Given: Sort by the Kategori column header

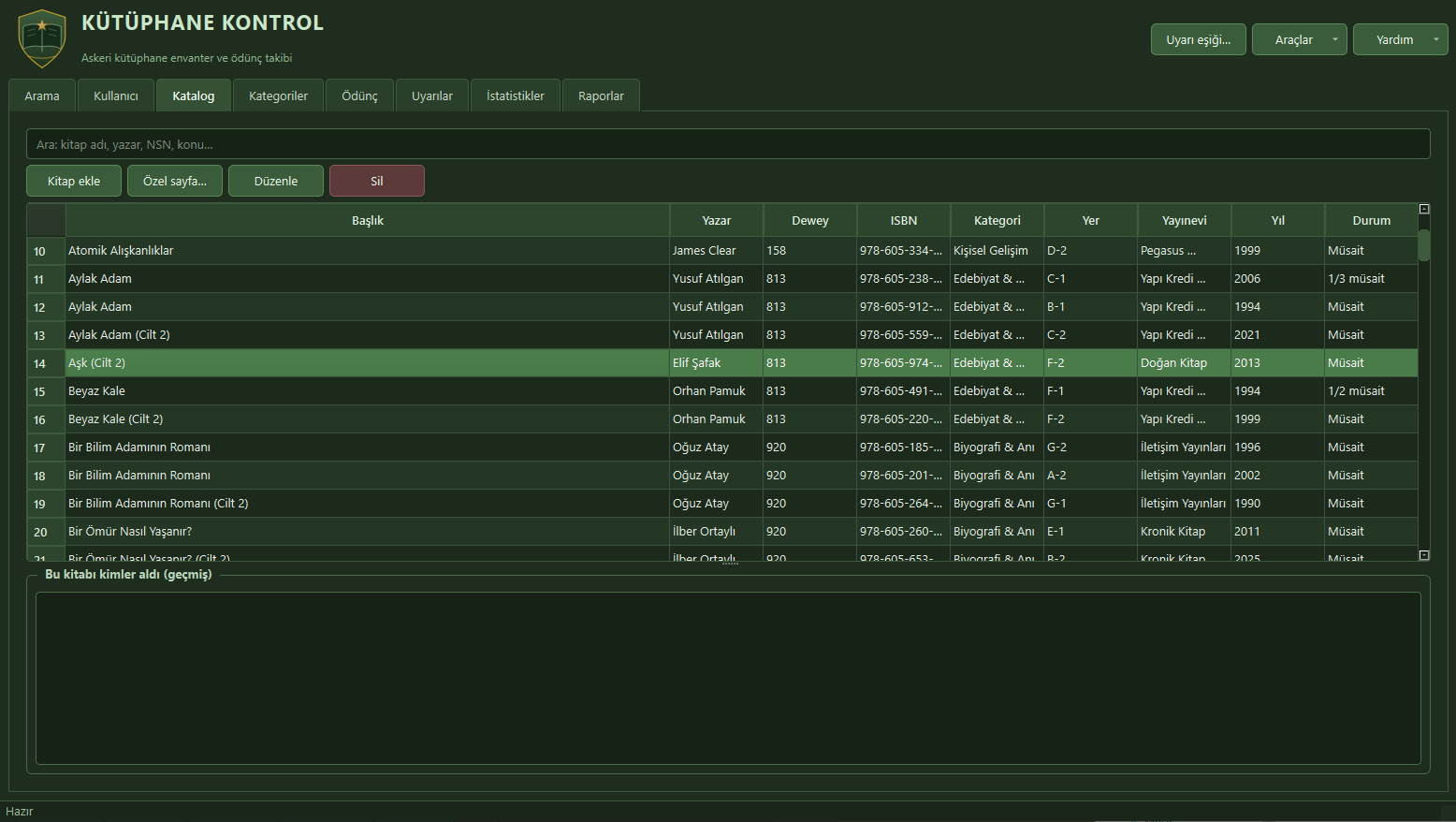Looking at the screenshot, I should [x=997, y=220].
